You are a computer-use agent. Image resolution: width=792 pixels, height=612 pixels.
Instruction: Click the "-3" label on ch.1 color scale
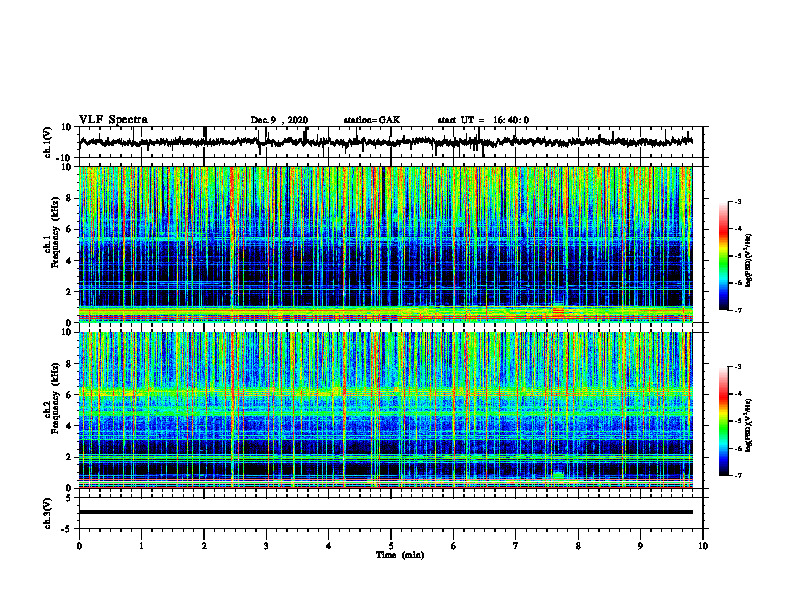click(737, 201)
